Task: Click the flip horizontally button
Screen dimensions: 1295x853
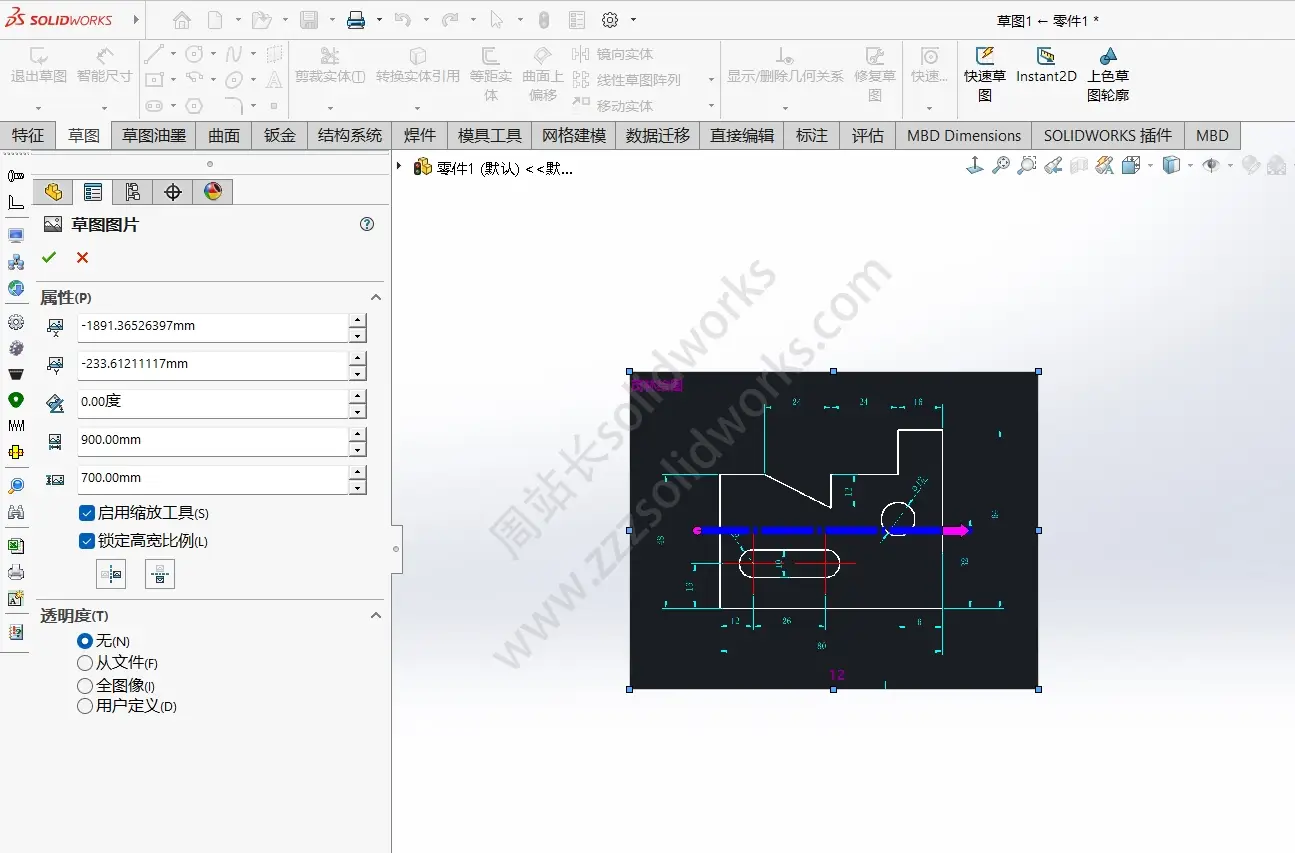Action: click(x=111, y=574)
